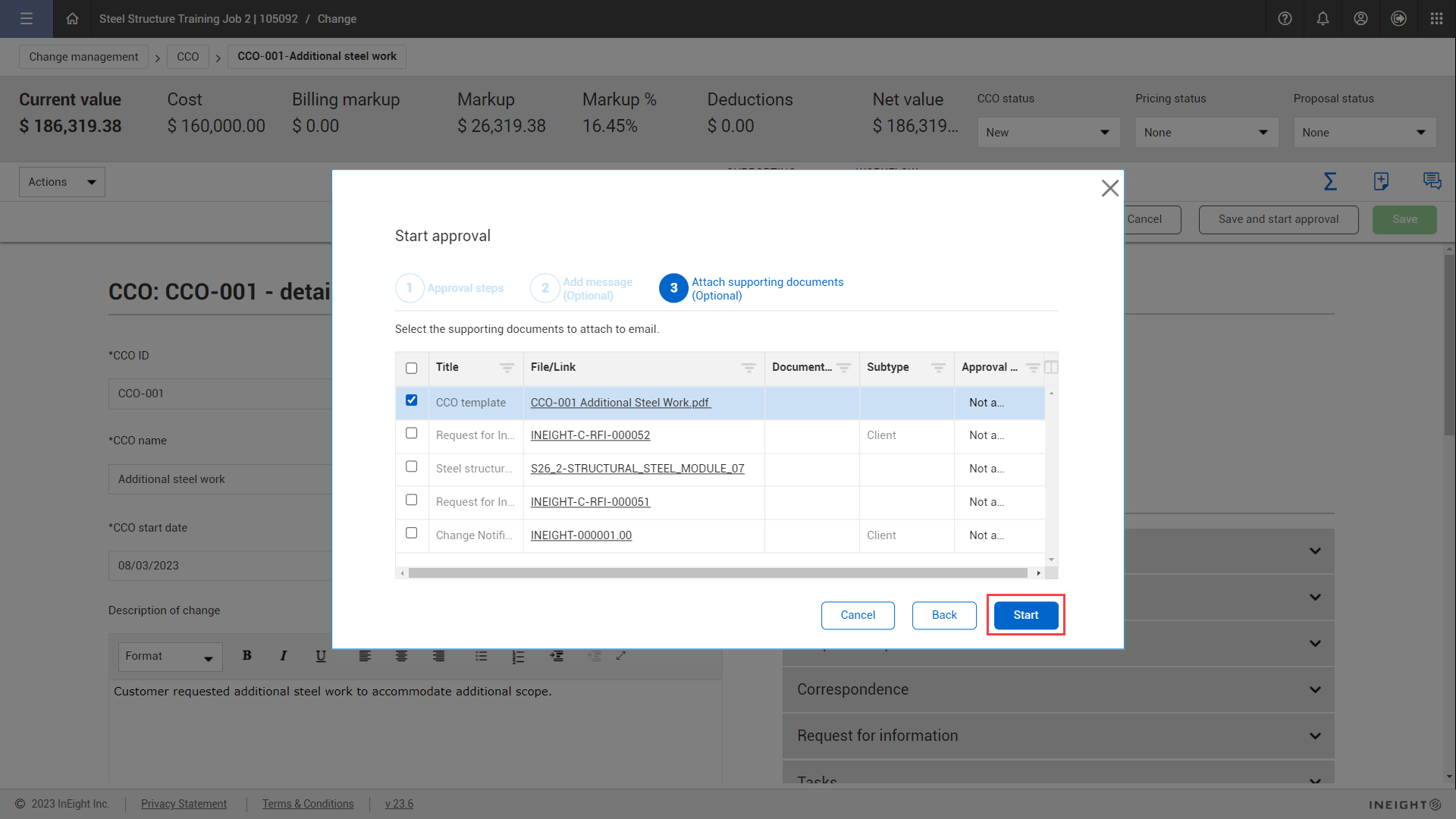This screenshot has height=819, width=1456.
Task: Check the INEIGHT-C-RFI-000052 row checkbox
Action: pyautogui.click(x=411, y=434)
